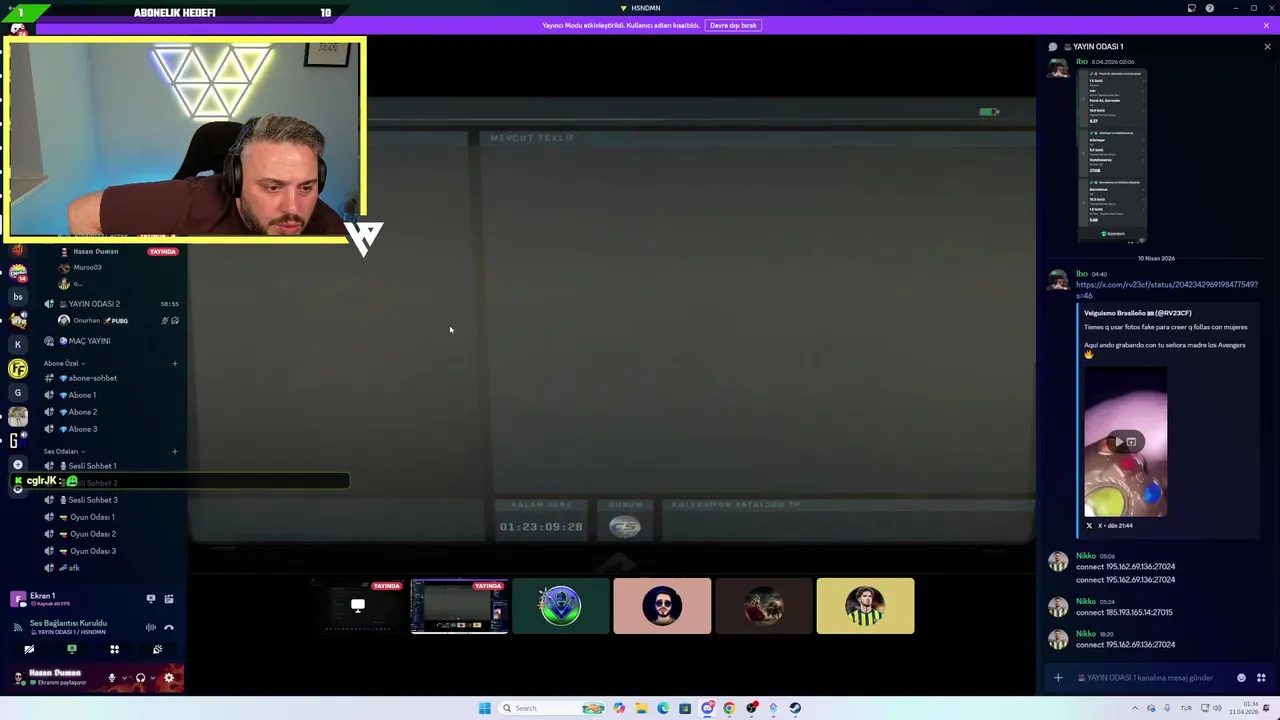Click the stop streaming icon beside Ekran 1
The image size is (1280, 720).
(x=151, y=599)
